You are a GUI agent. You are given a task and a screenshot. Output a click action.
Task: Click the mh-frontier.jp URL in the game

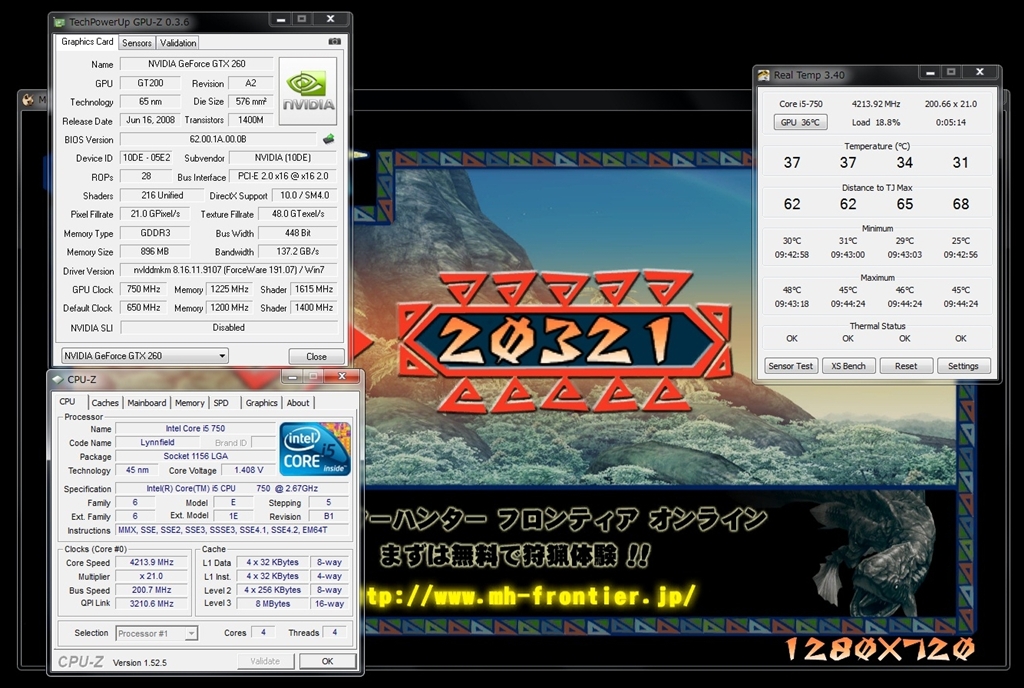click(x=529, y=596)
